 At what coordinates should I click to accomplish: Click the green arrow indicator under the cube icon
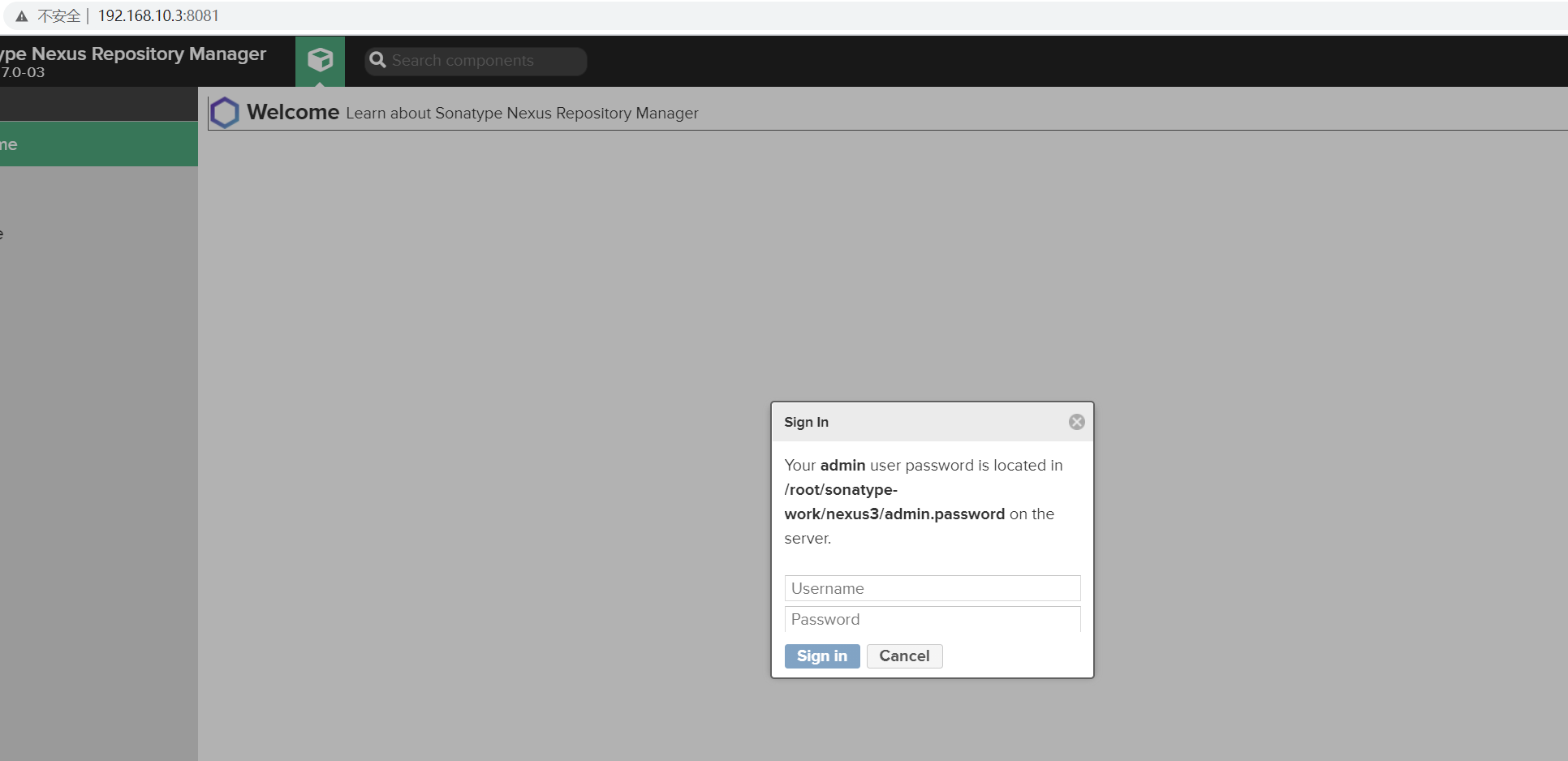click(x=320, y=84)
